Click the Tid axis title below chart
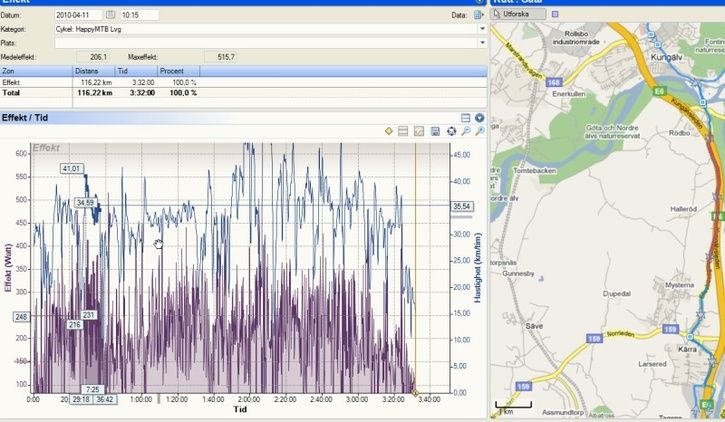Screen dimensions: 725x422 click(x=240, y=409)
